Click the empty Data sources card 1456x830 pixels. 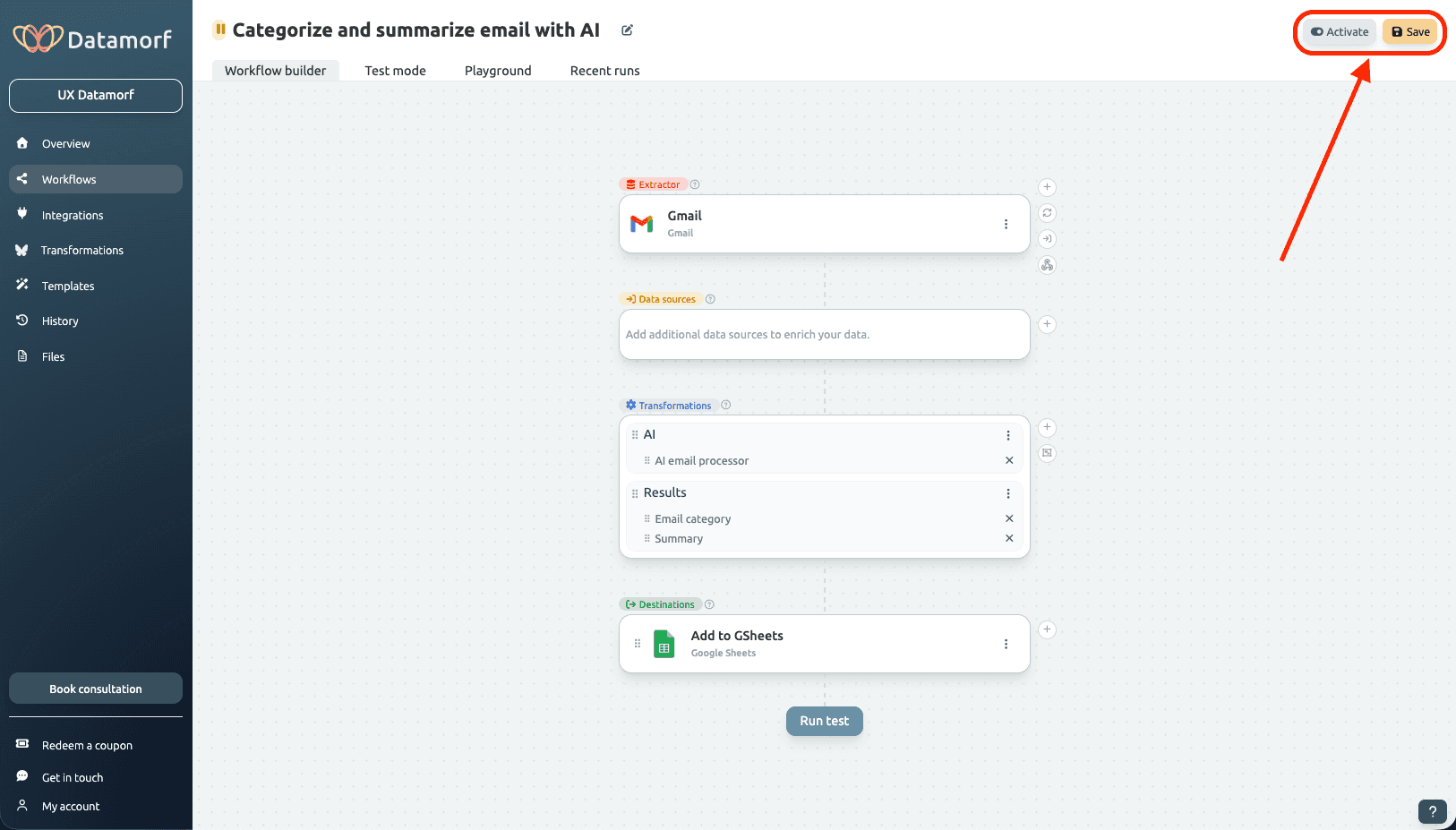(824, 335)
